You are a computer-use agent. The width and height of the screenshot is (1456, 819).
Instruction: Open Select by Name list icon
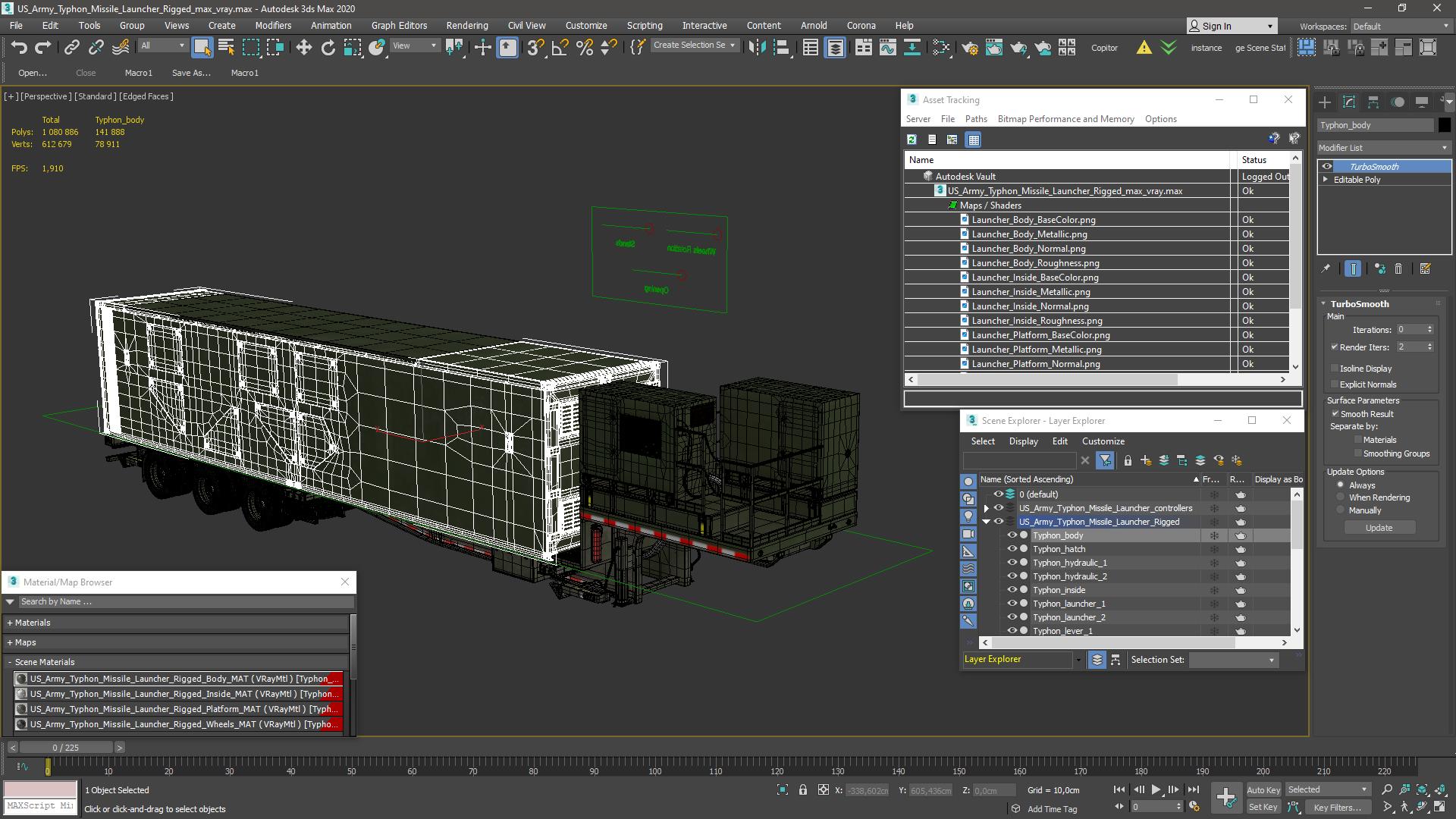(226, 48)
